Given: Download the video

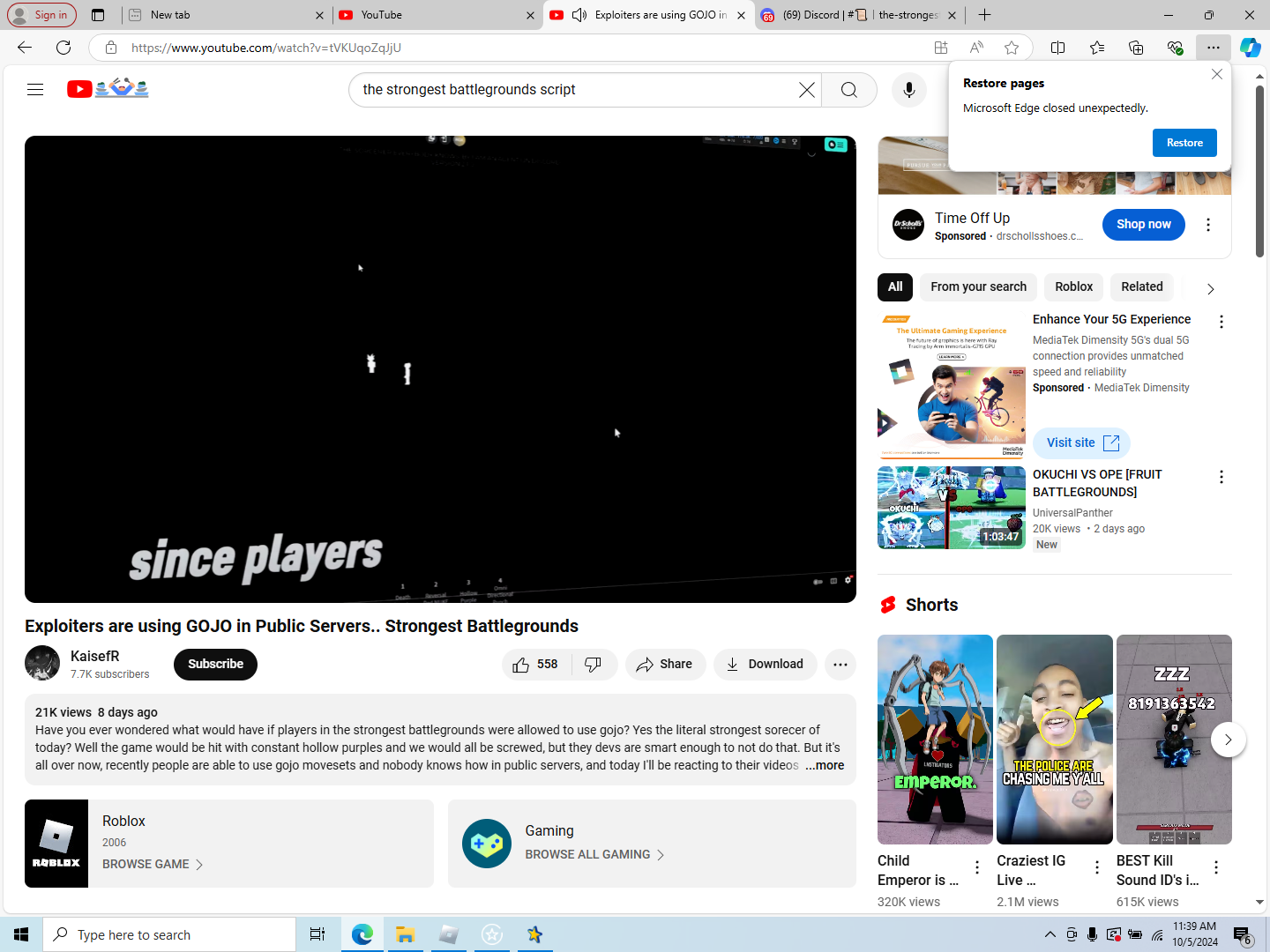Looking at the screenshot, I should point(765,664).
